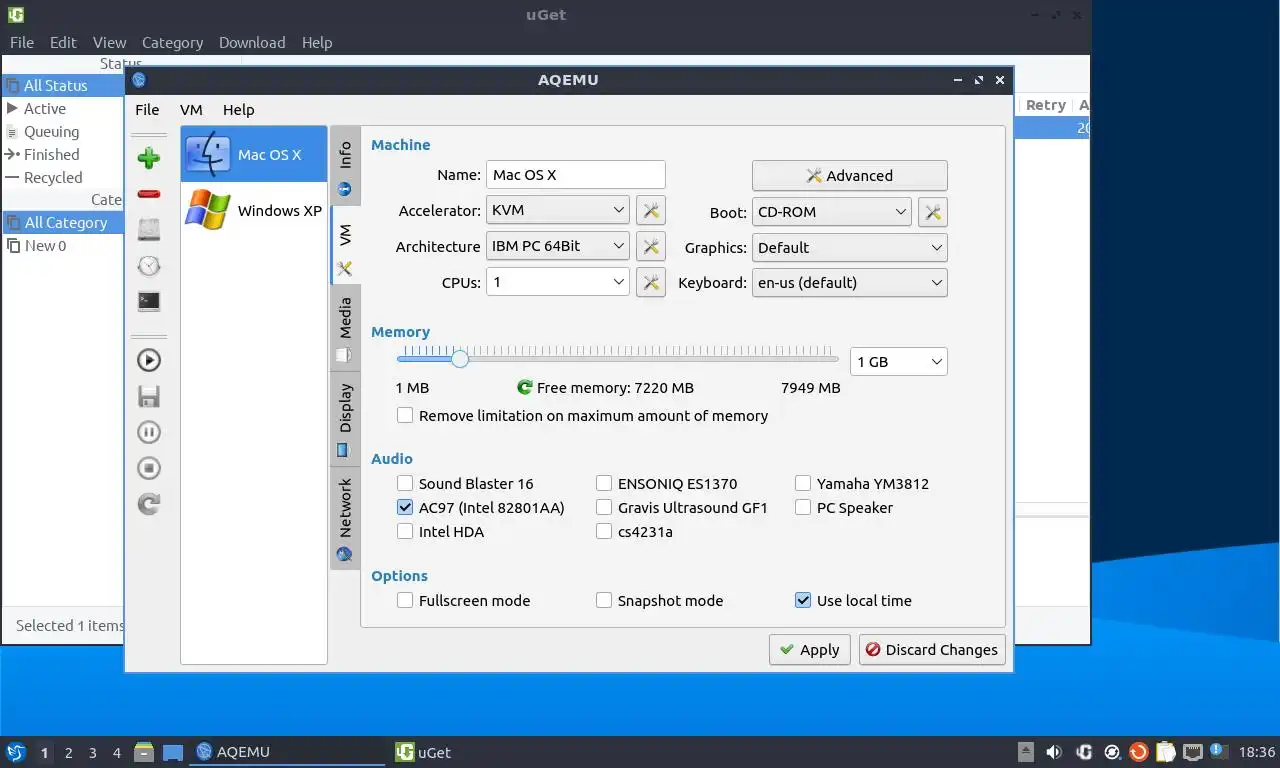Click the VM Name input field
The width and height of the screenshot is (1280, 768).
[x=576, y=175]
